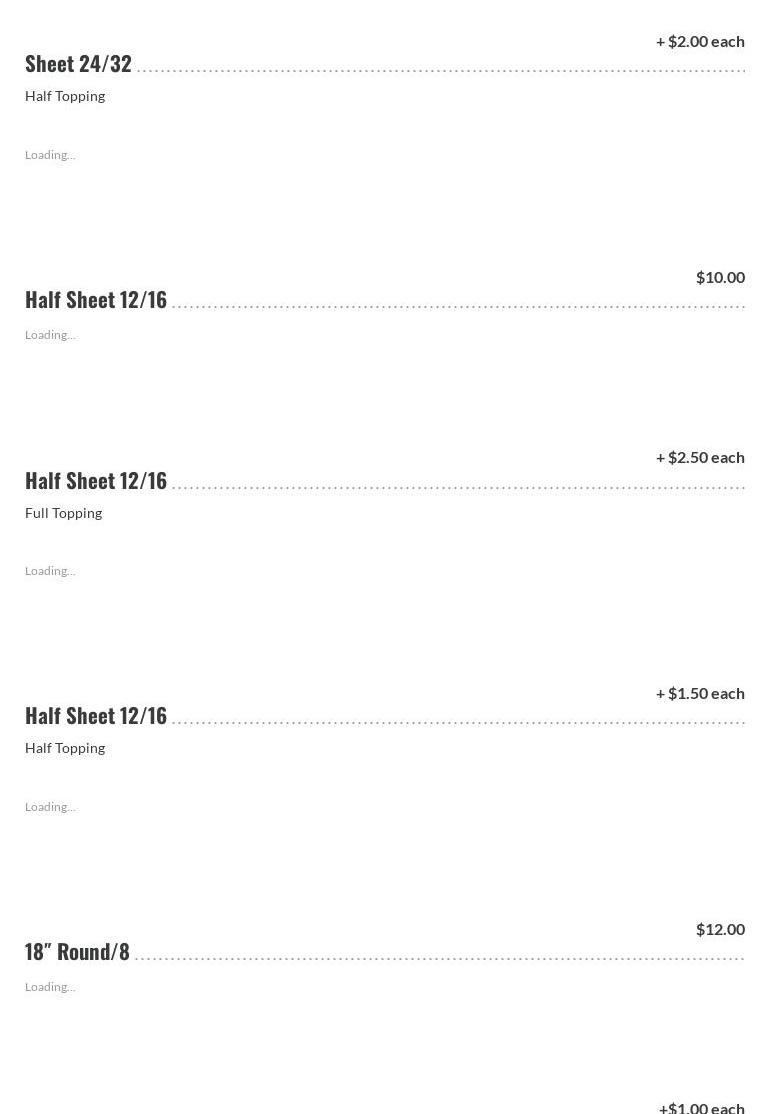Click the + $2.50 each price
Viewport: 770px width, 1114px height.
[x=700, y=457]
